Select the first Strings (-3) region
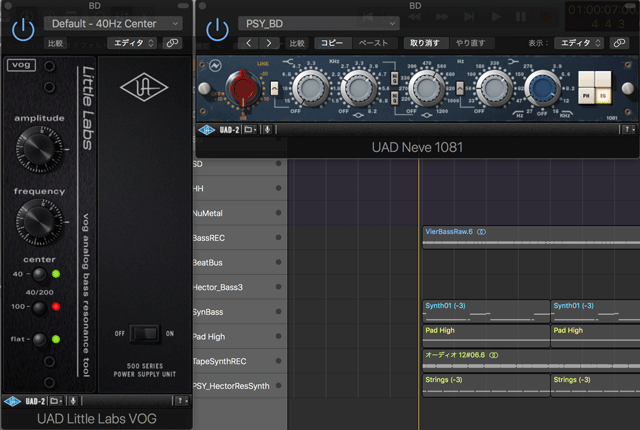640x430 pixels. pyautogui.click(x=486, y=386)
